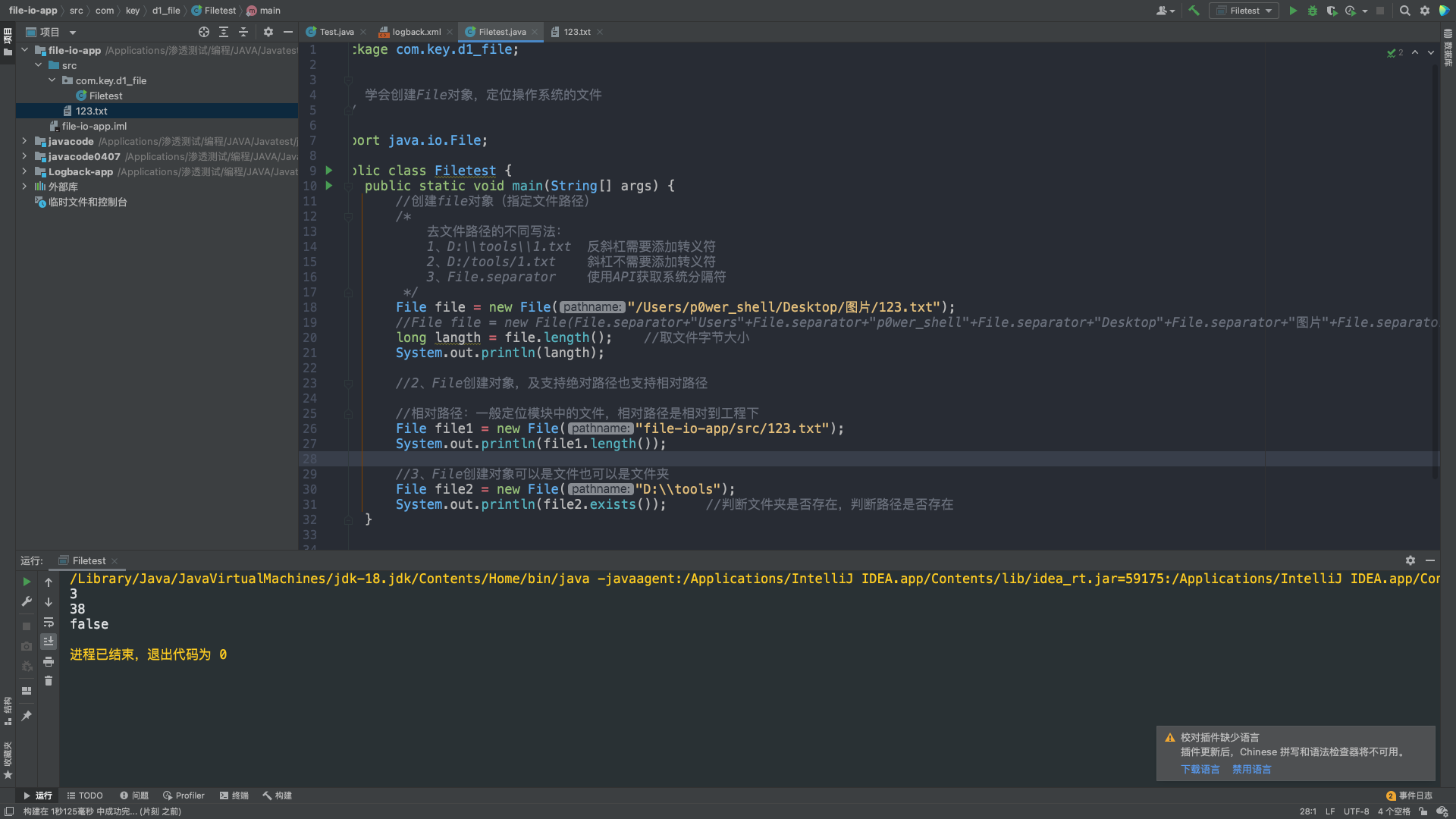The image size is (1456, 819).
Task: Open the Filetest run configuration dropdown
Action: tap(1244, 11)
